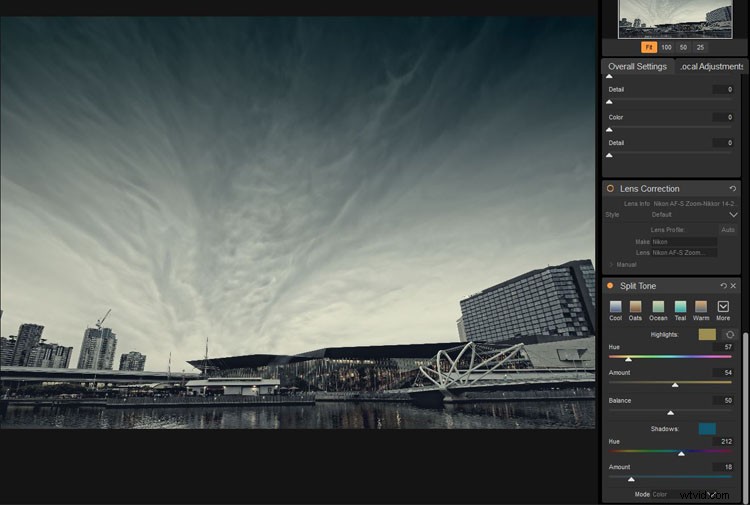Apply the Oats split tone preset

[x=635, y=310]
